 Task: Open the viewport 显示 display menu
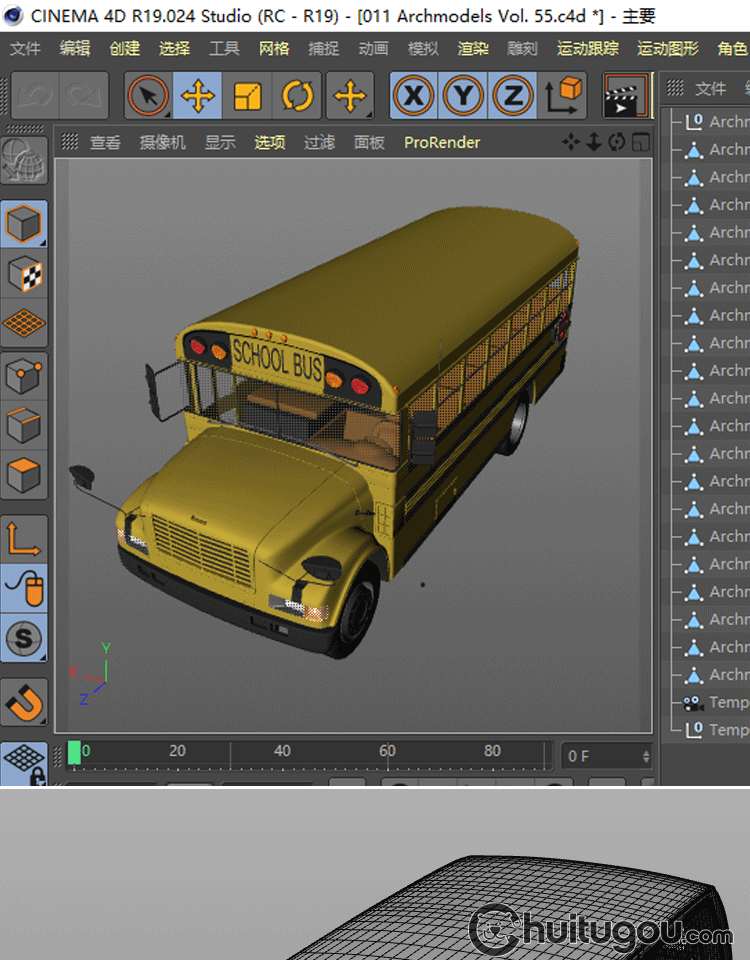[220, 142]
